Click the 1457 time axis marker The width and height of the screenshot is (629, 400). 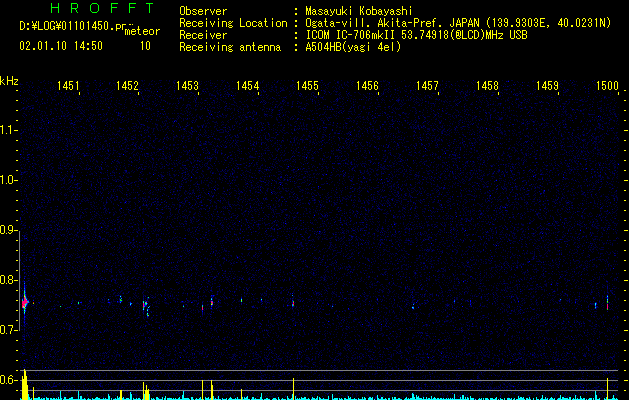[x=427, y=86]
